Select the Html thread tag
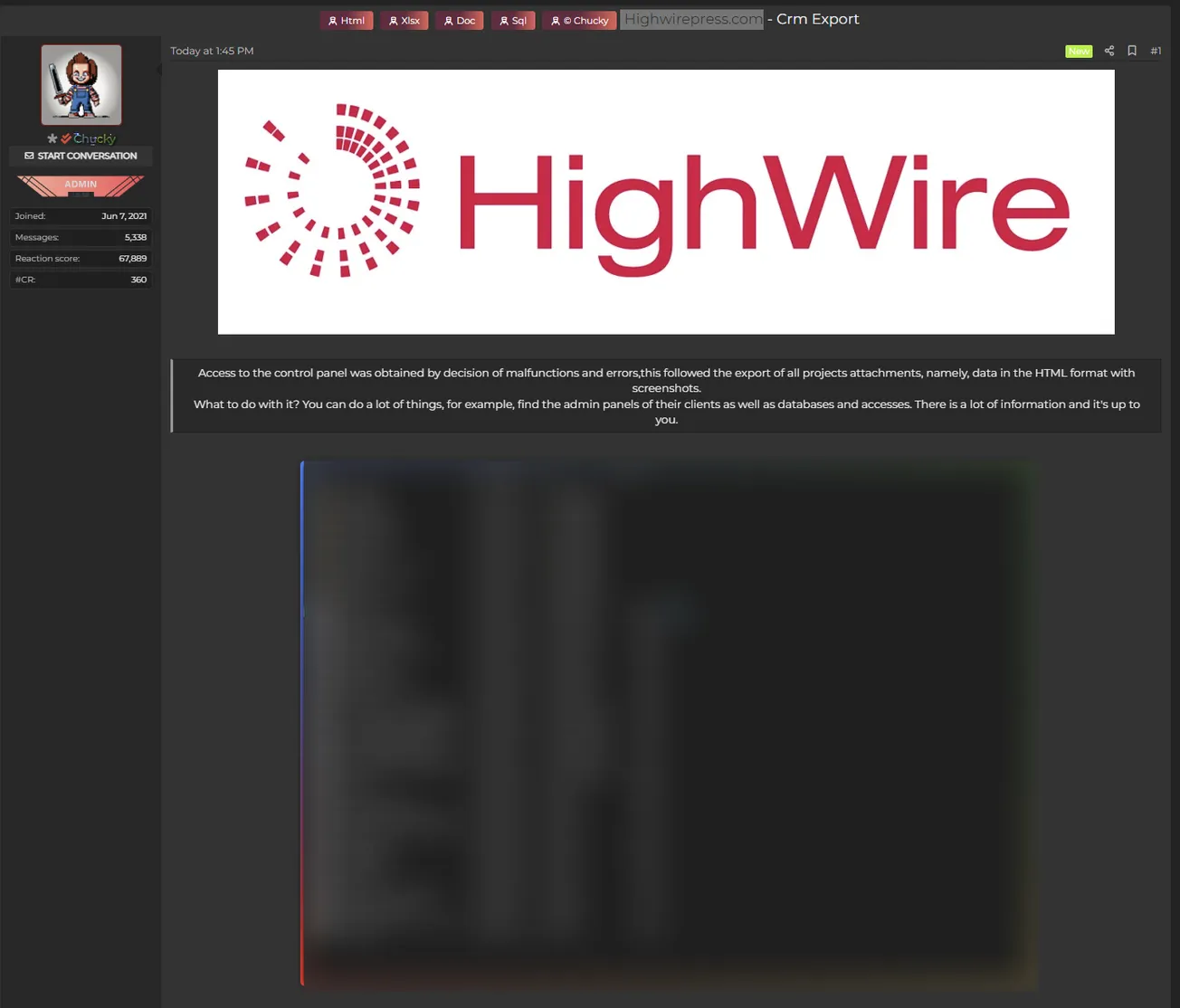Screen dimensions: 1180x1008 [347, 21]
